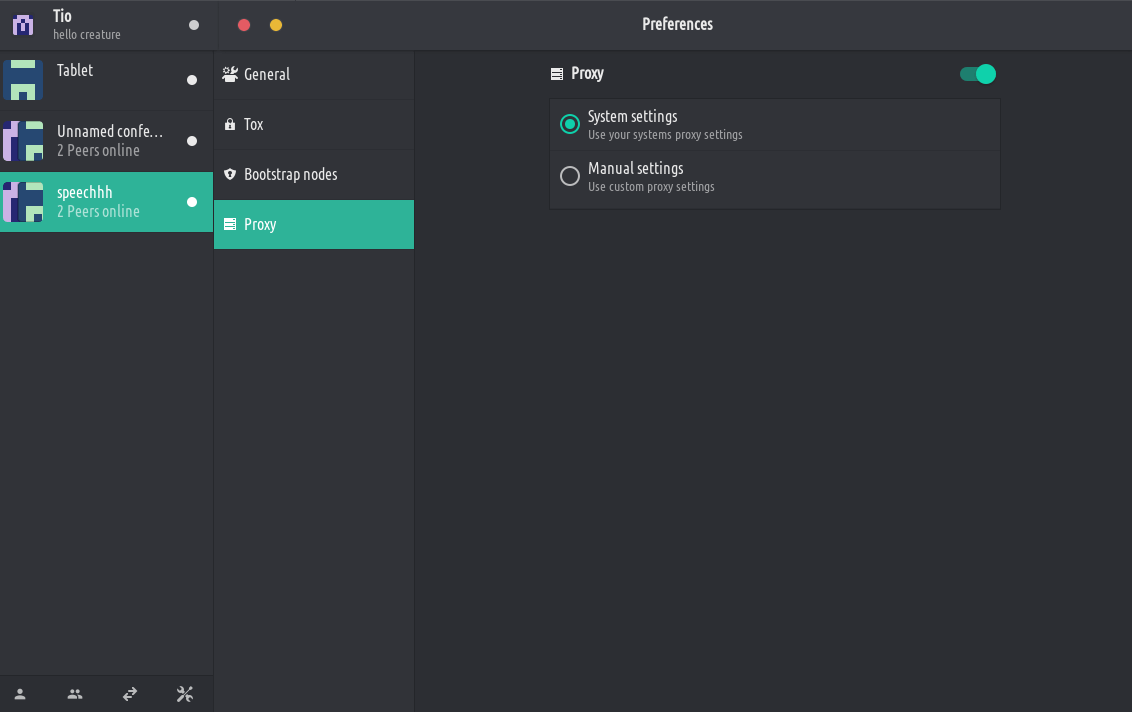Open the Tablet contact chat
1132x712 pixels.
[x=110, y=80]
